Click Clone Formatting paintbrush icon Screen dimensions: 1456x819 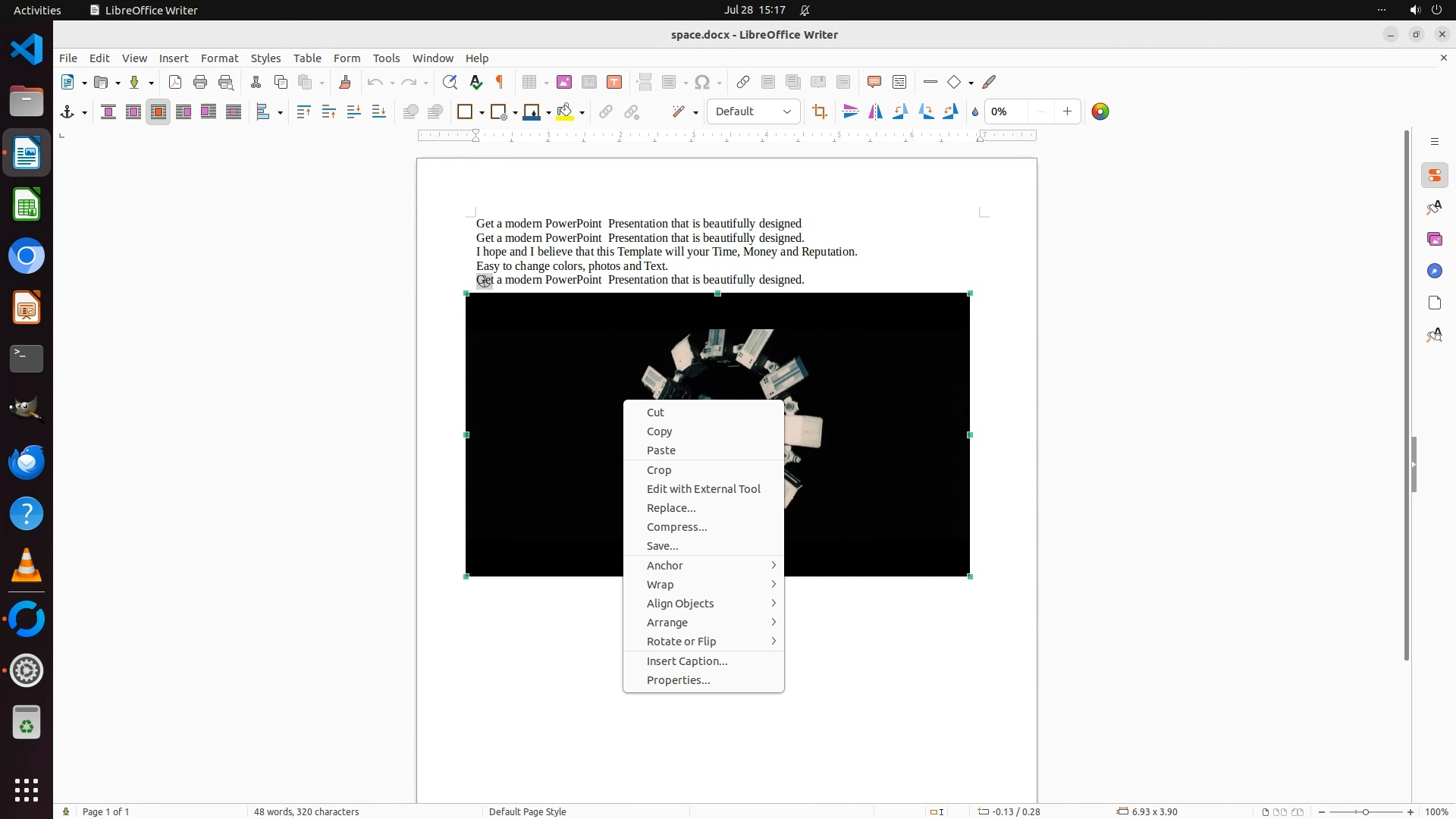[x=345, y=83]
